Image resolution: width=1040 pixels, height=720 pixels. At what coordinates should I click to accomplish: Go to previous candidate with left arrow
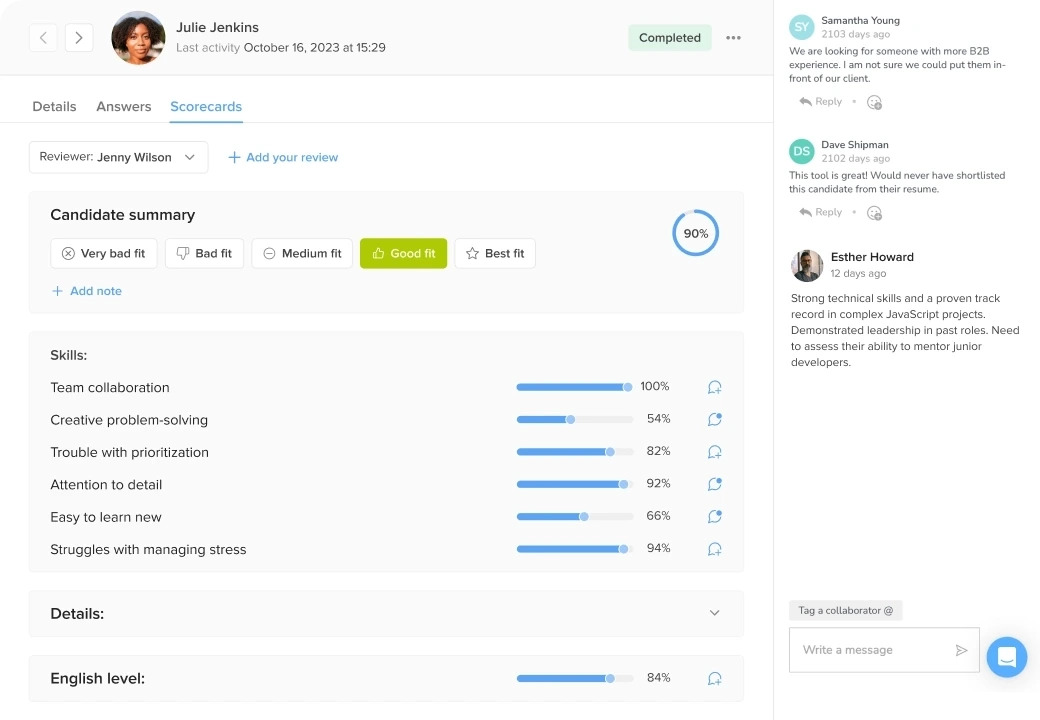tap(43, 38)
